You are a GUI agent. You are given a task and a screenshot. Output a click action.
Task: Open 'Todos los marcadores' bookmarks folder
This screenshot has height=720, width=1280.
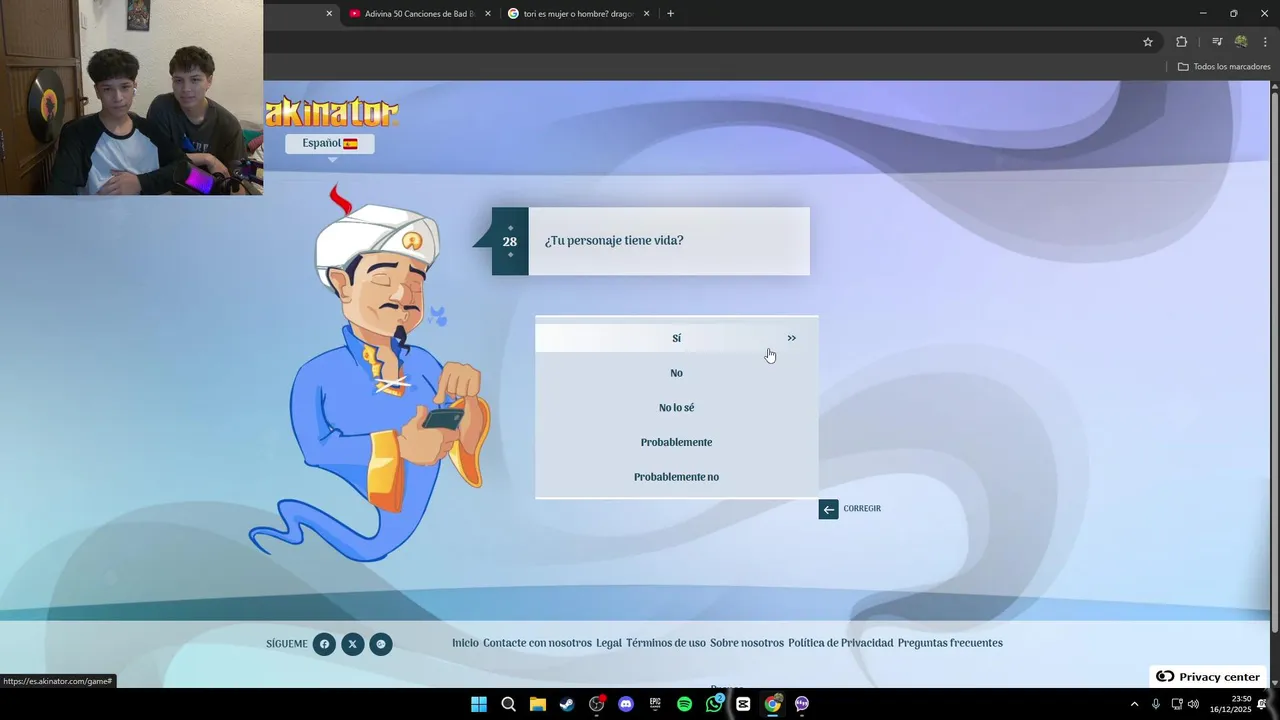[x=1224, y=67]
